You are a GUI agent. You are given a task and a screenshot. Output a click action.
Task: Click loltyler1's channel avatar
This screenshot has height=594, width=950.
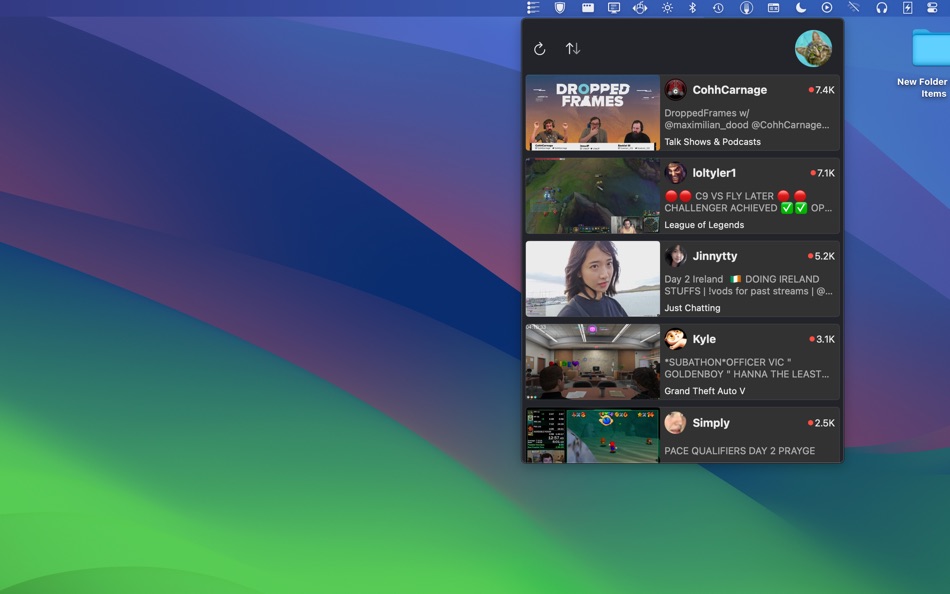coord(677,173)
